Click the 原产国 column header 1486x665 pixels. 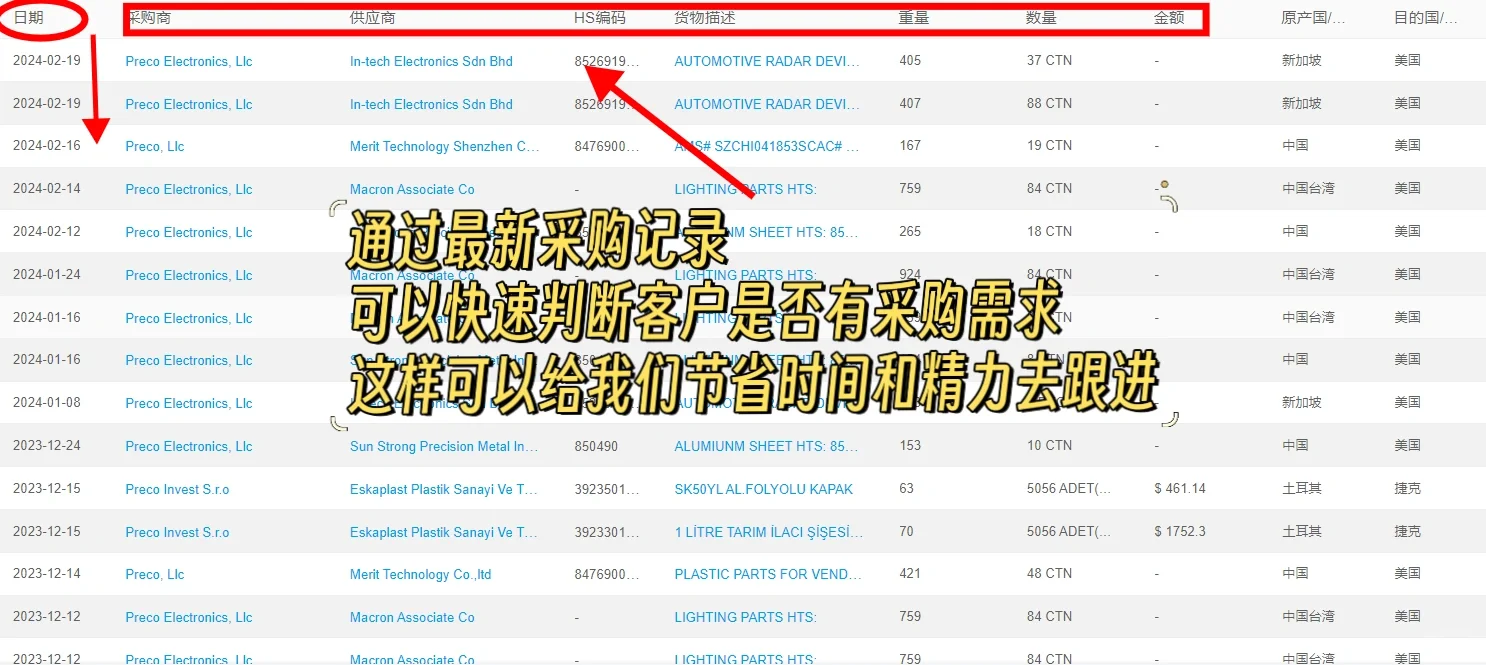(1313, 18)
